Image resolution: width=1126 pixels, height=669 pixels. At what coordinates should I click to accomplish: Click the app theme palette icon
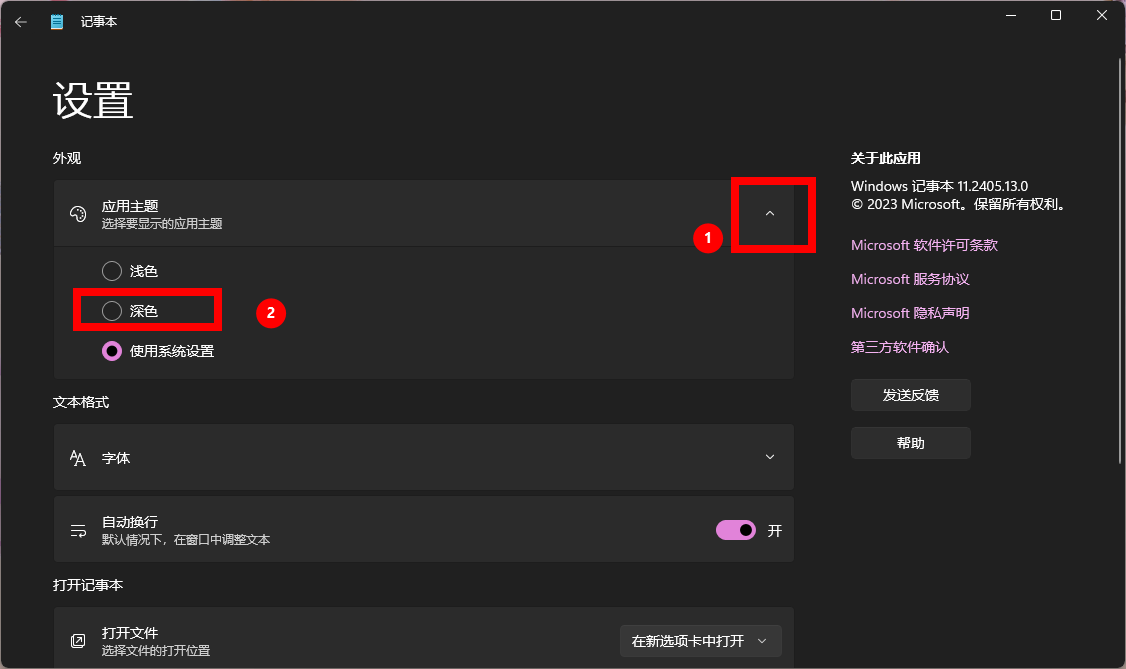[78, 214]
